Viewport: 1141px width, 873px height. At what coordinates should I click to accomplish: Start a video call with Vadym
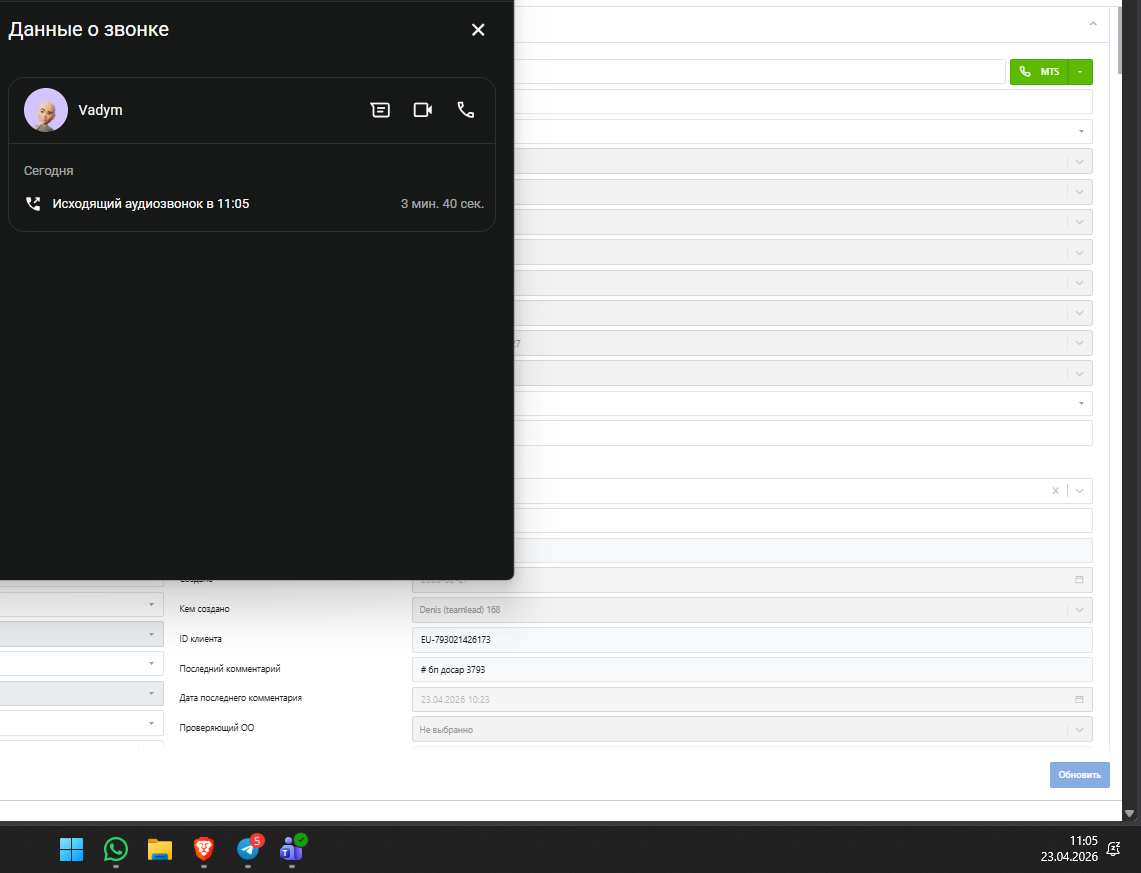pyautogui.click(x=423, y=110)
